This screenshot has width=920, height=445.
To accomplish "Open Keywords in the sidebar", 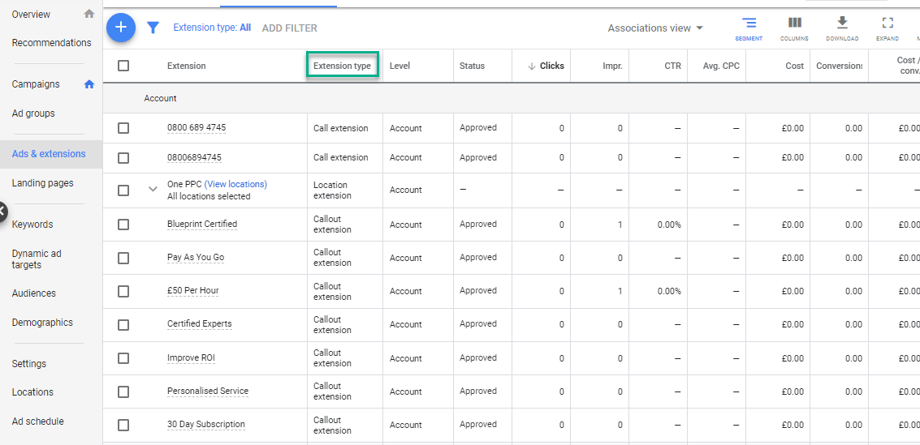I will click(x=32, y=224).
